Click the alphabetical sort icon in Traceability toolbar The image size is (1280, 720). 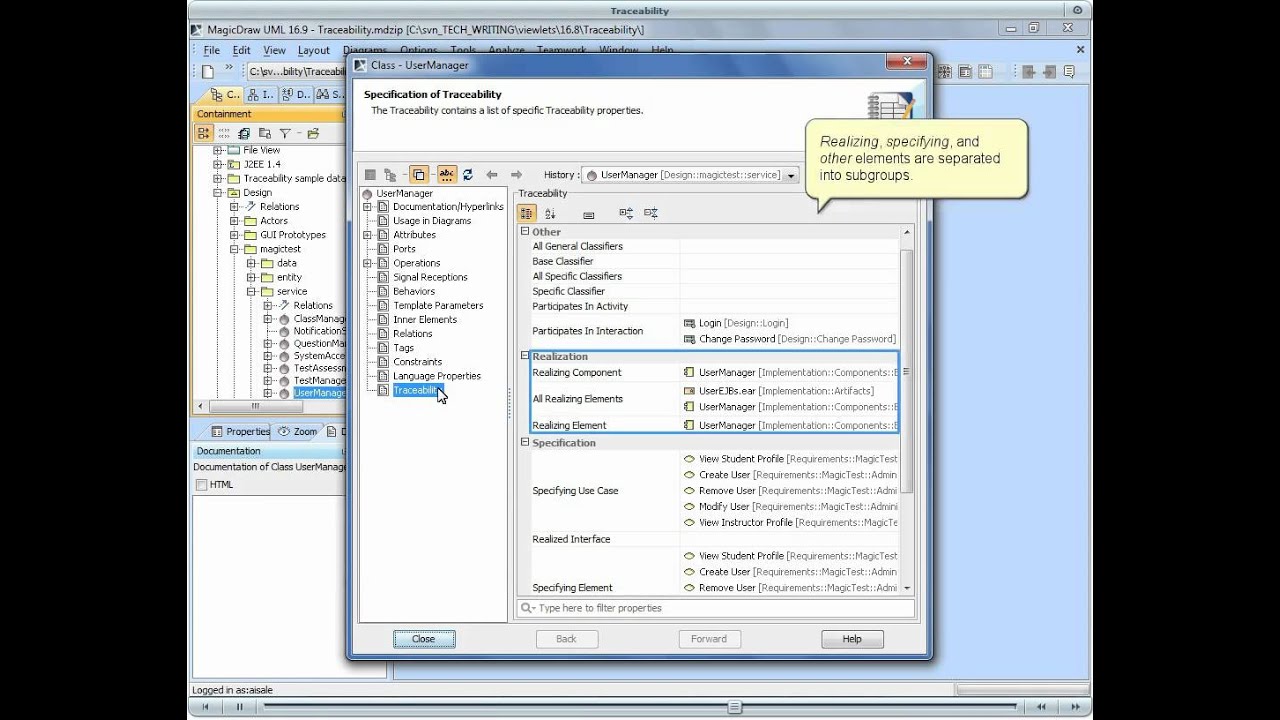pyautogui.click(x=550, y=214)
